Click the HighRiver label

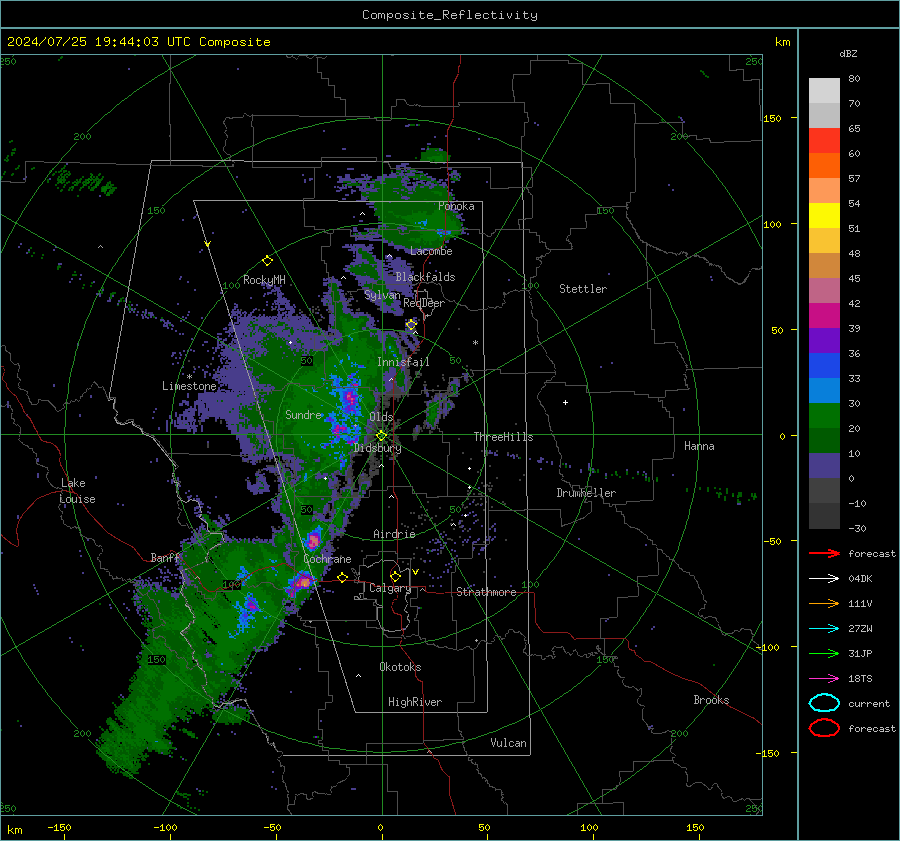click(415, 702)
